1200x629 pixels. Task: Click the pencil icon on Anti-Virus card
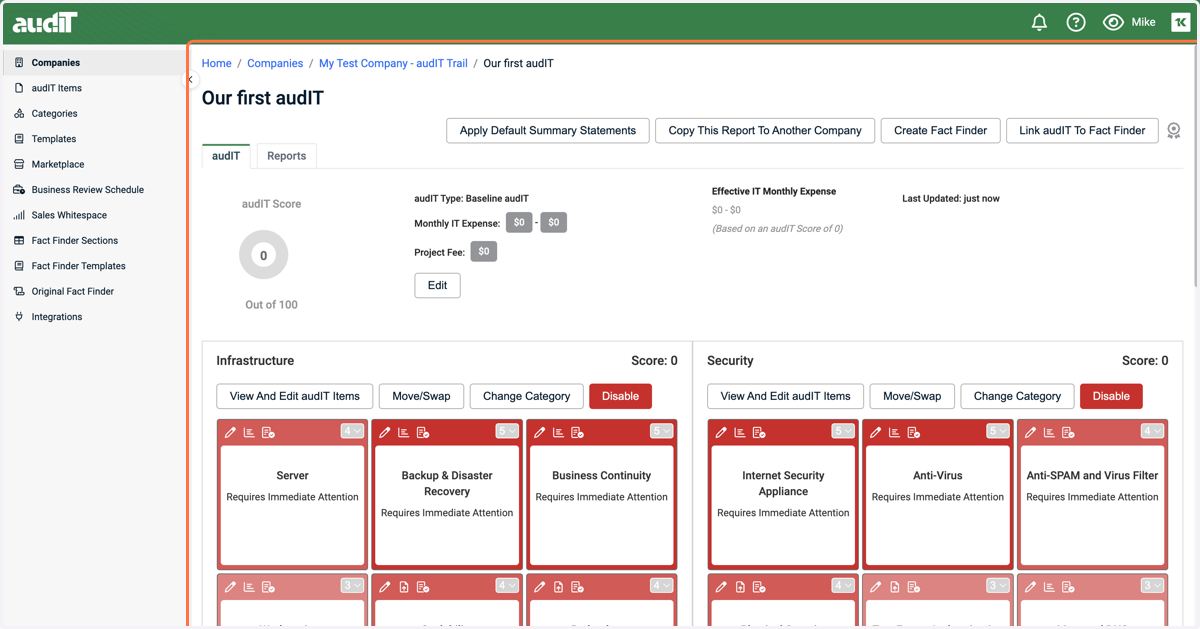coord(876,432)
